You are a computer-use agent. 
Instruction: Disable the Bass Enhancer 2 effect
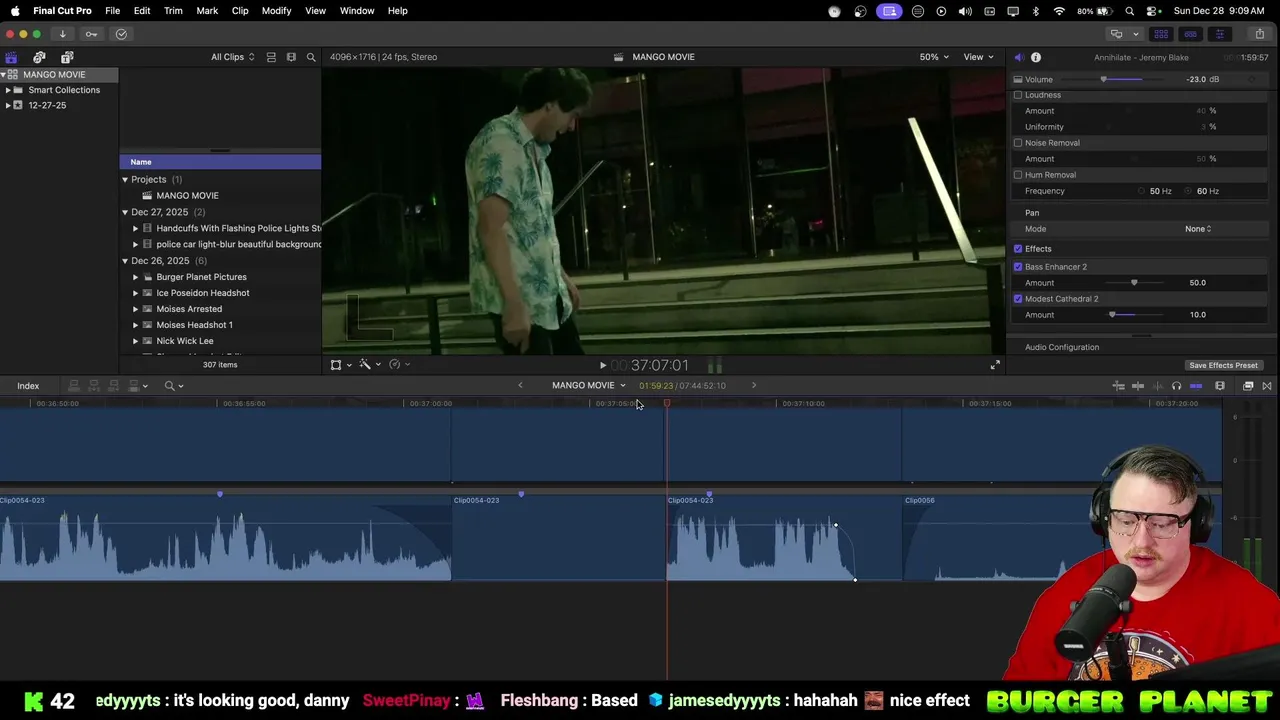[x=1018, y=267]
